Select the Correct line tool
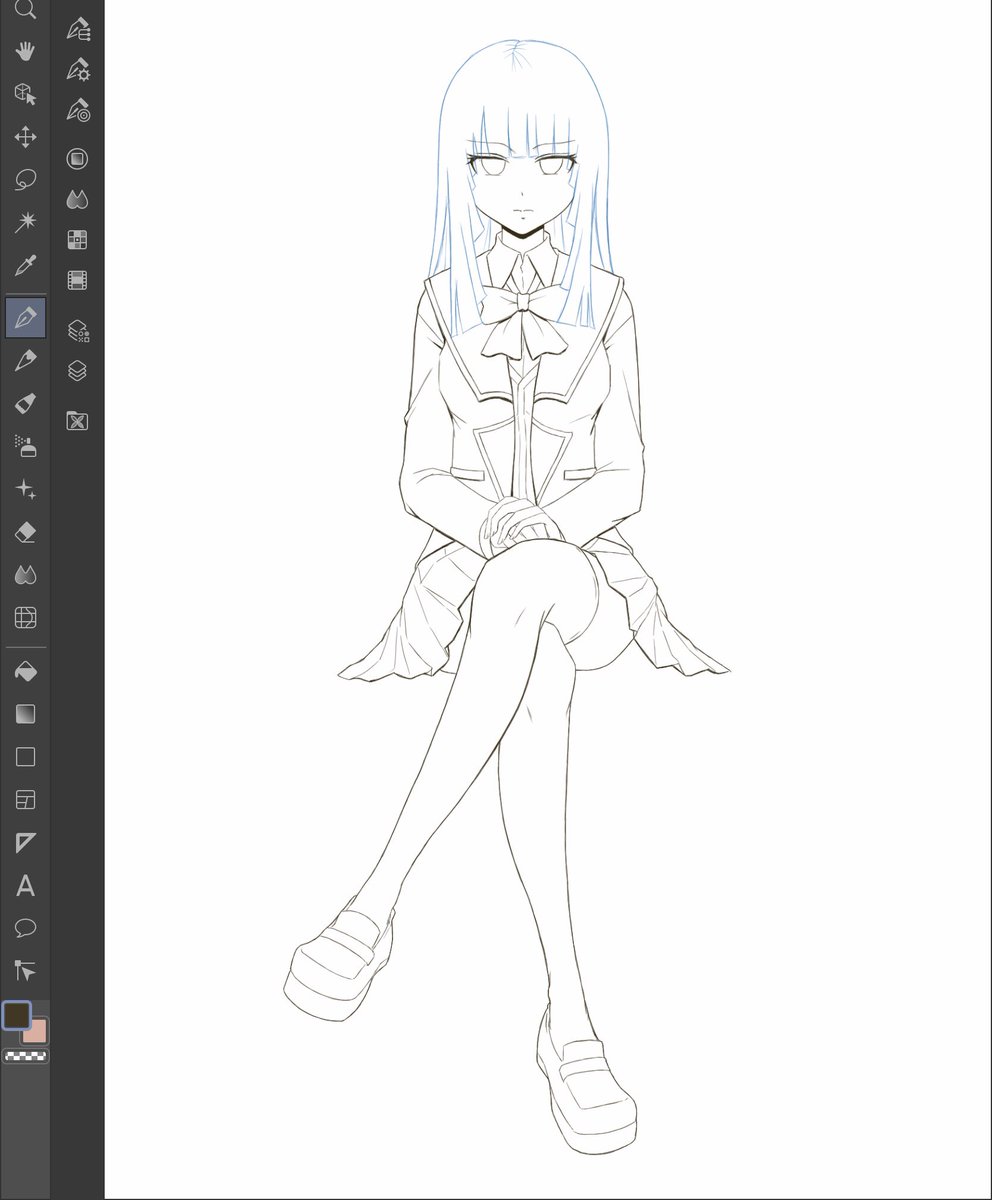 [26, 970]
